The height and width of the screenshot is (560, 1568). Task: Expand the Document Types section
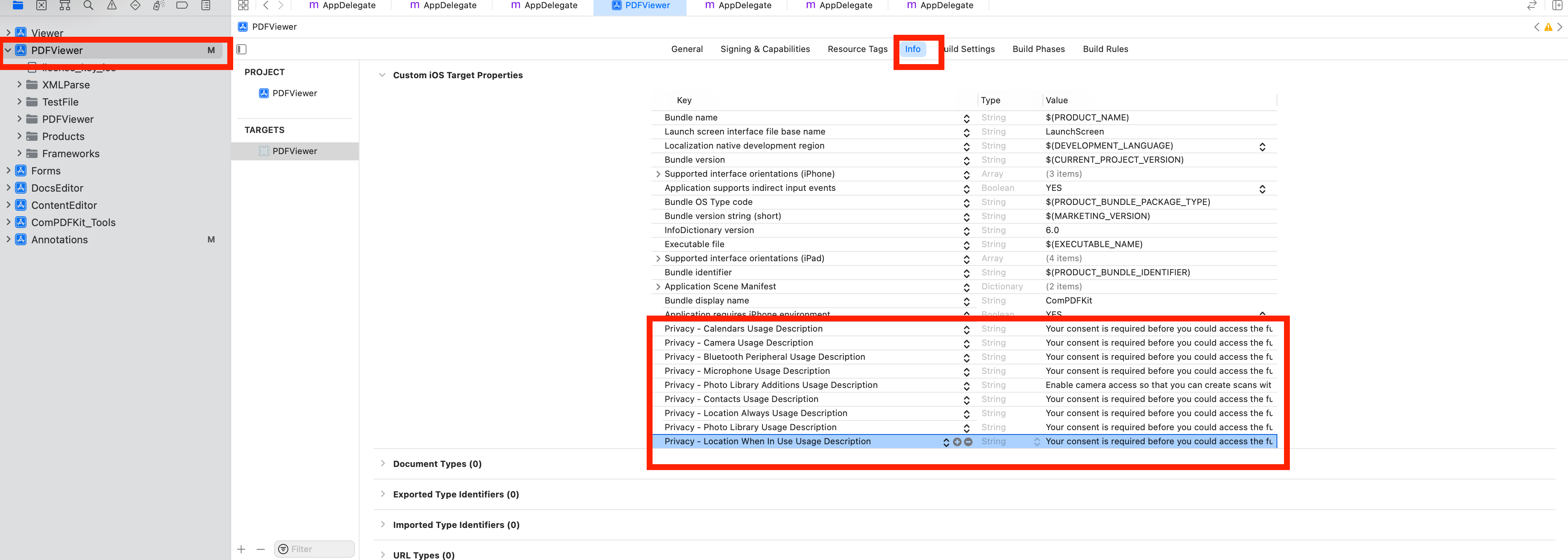[x=382, y=463]
